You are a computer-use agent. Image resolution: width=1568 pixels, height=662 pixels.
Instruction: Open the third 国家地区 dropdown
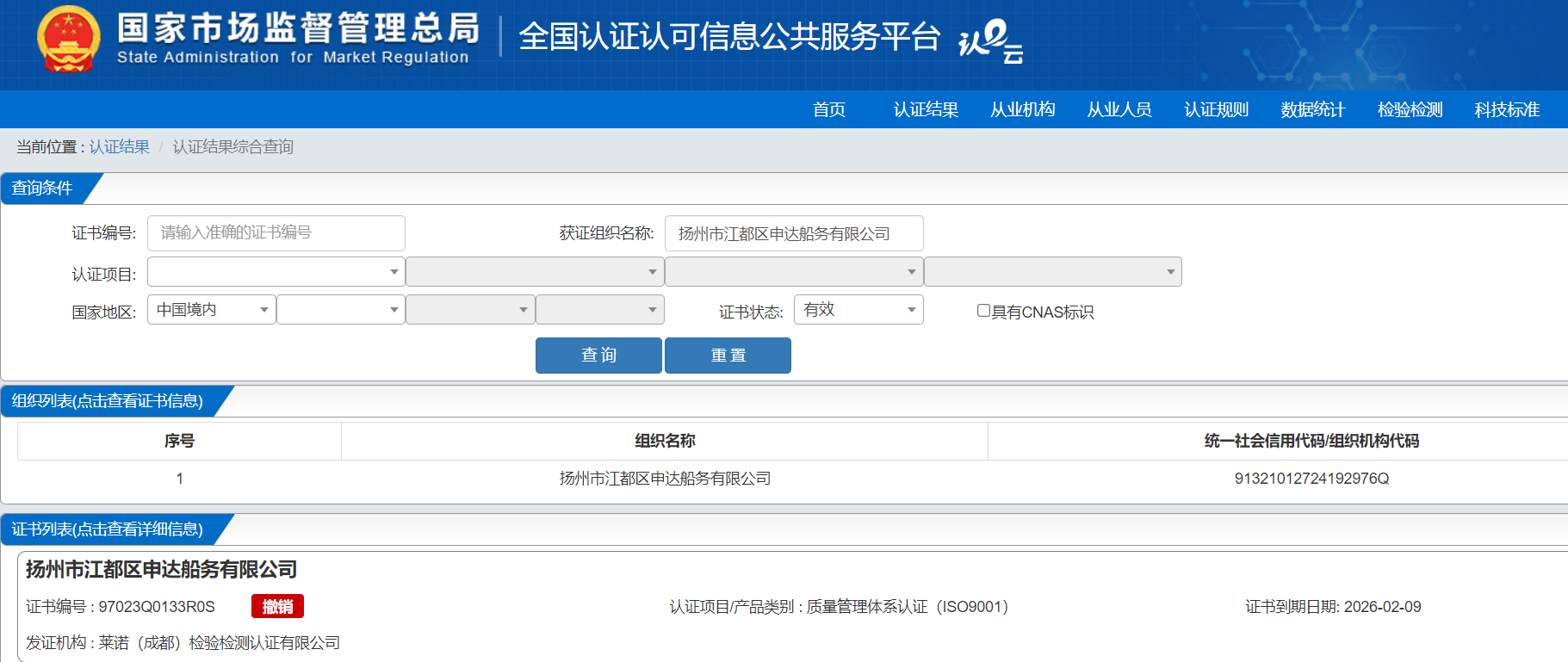click(470, 310)
